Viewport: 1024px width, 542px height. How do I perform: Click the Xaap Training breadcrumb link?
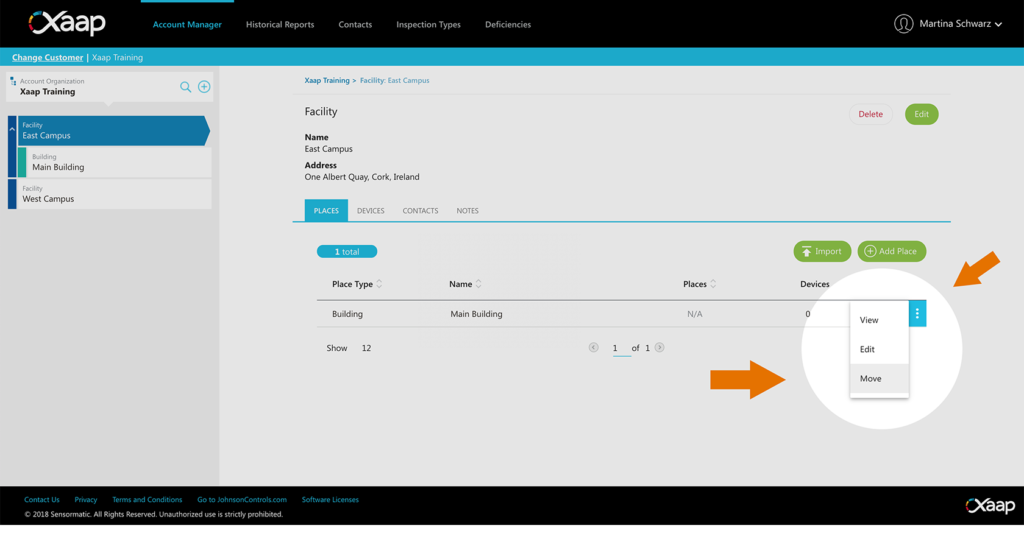(x=327, y=80)
